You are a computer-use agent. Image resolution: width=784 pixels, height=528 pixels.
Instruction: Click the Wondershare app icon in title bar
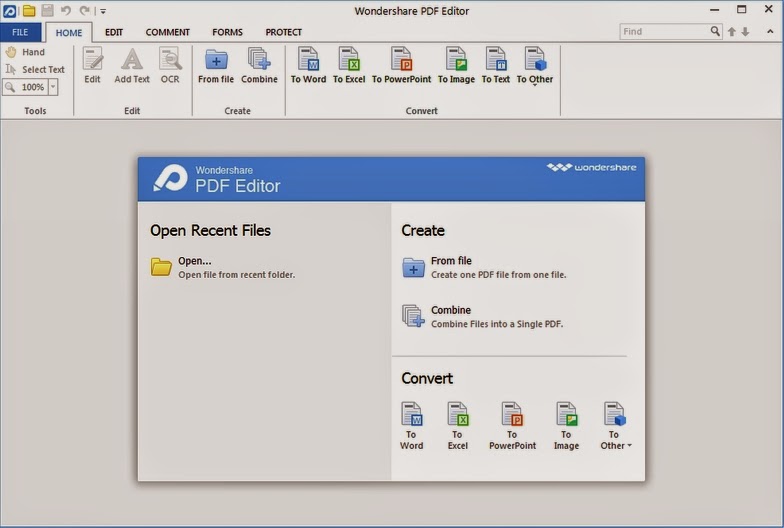click(10, 10)
